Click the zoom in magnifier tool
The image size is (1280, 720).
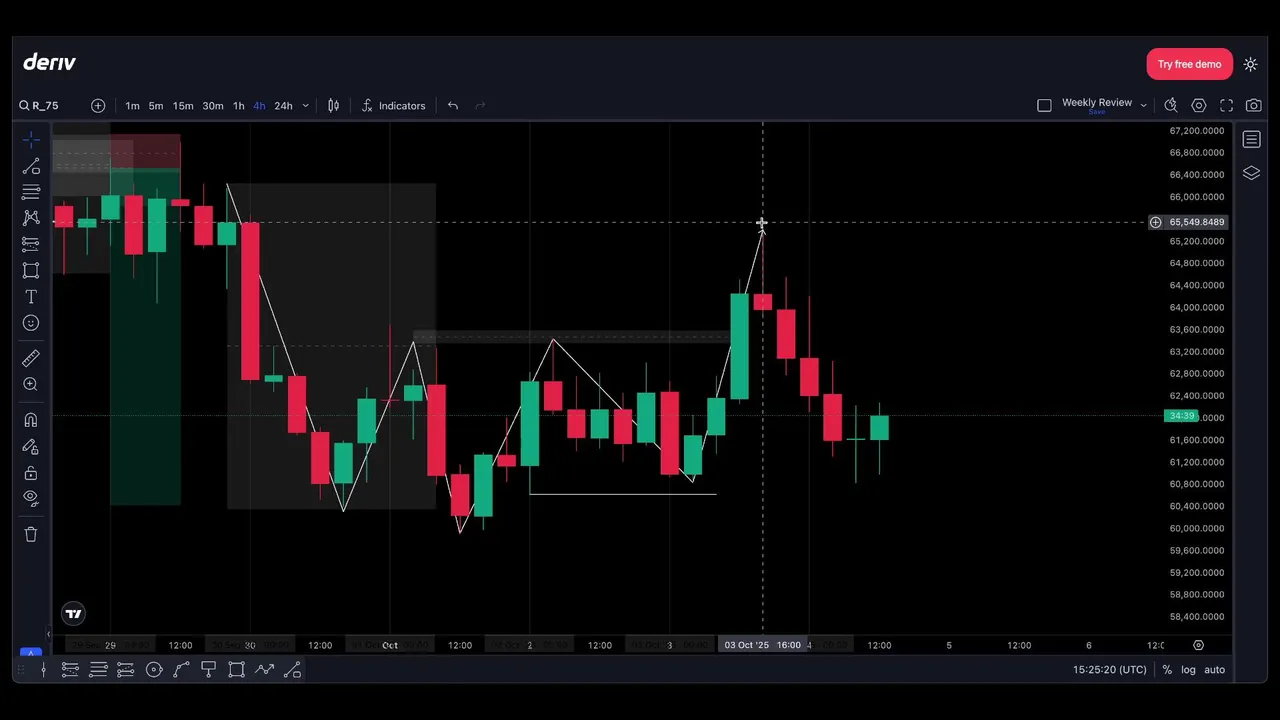(x=31, y=384)
